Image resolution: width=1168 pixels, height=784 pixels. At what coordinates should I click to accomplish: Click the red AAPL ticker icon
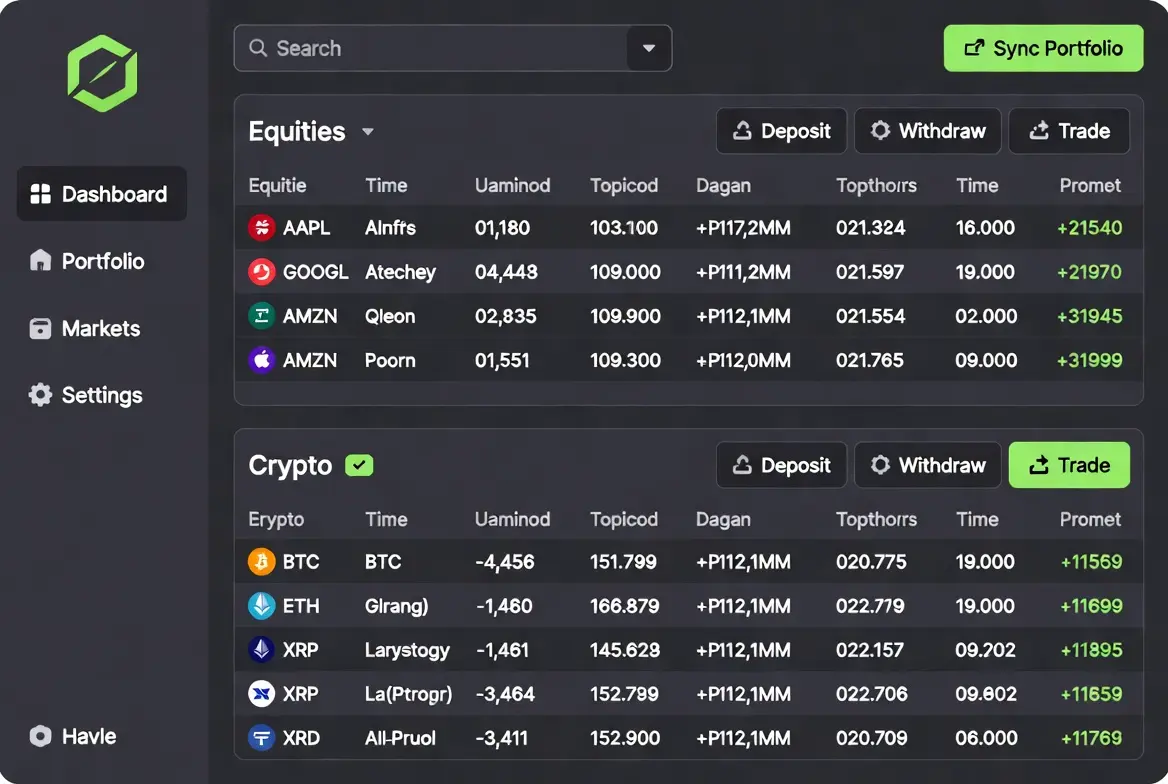(261, 227)
